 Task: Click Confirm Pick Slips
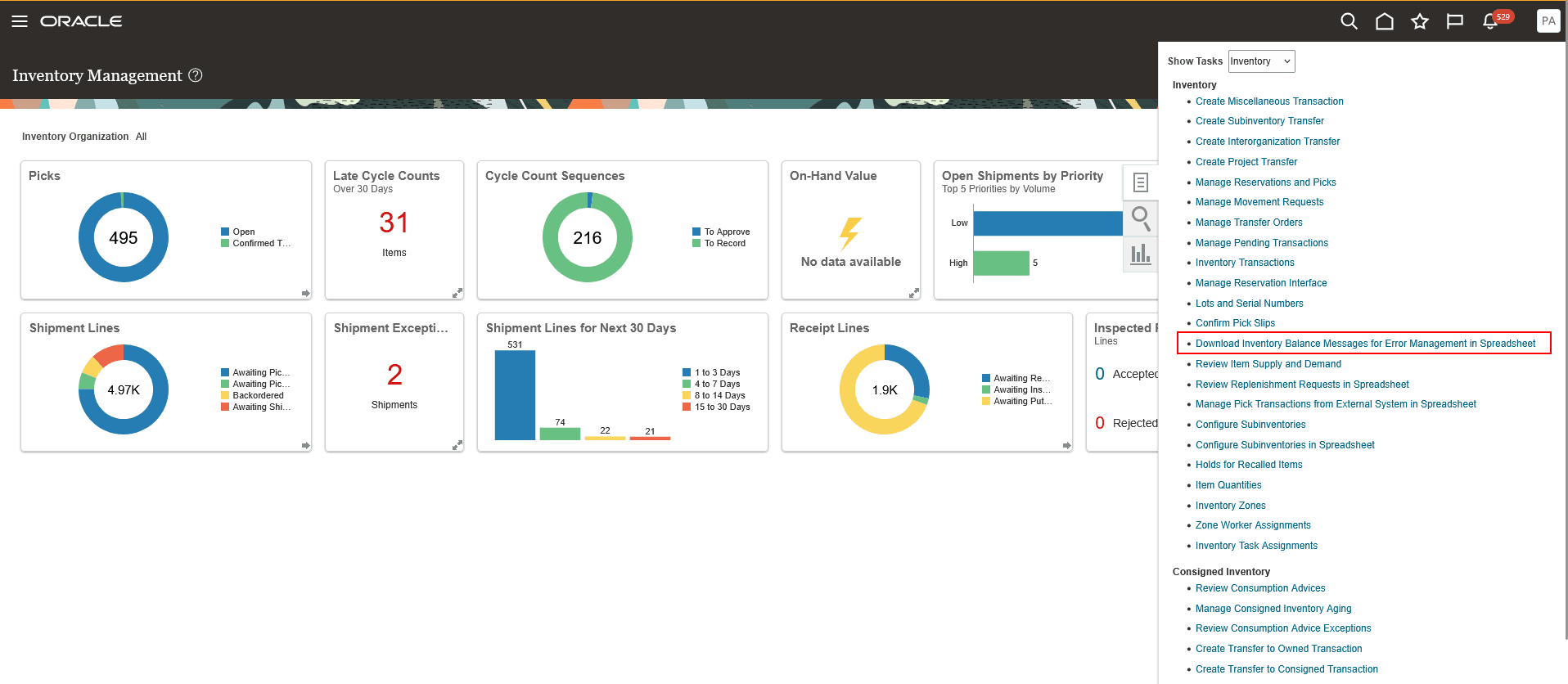(1235, 323)
